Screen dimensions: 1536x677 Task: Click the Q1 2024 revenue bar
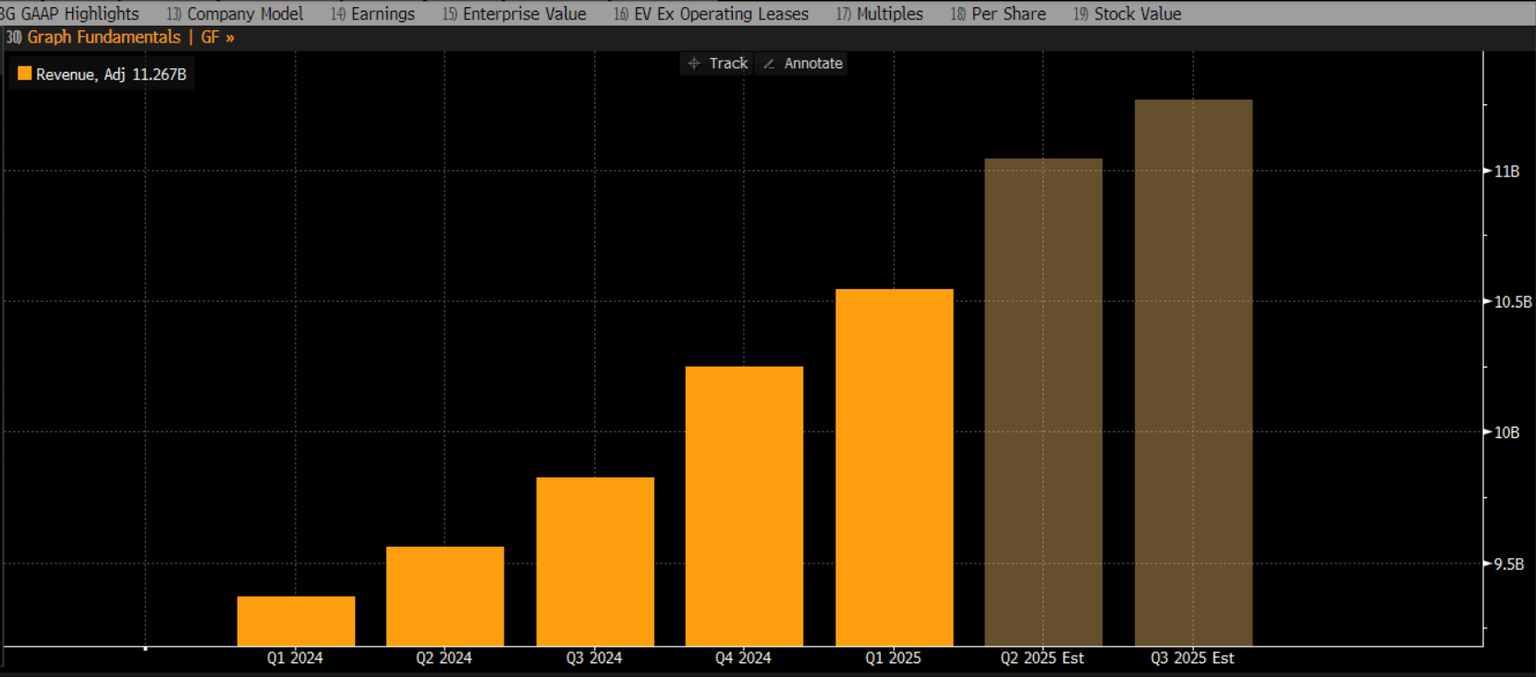296,621
